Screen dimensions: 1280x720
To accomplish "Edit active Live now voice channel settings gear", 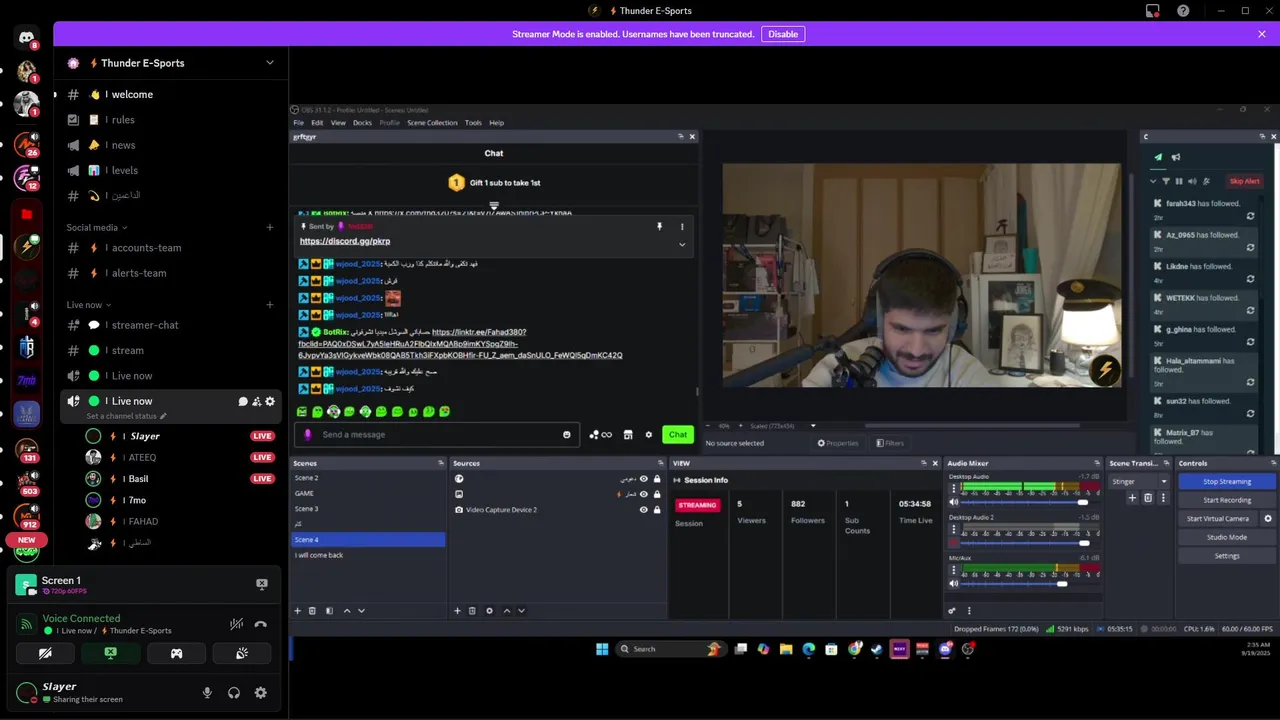I will point(270,401).
